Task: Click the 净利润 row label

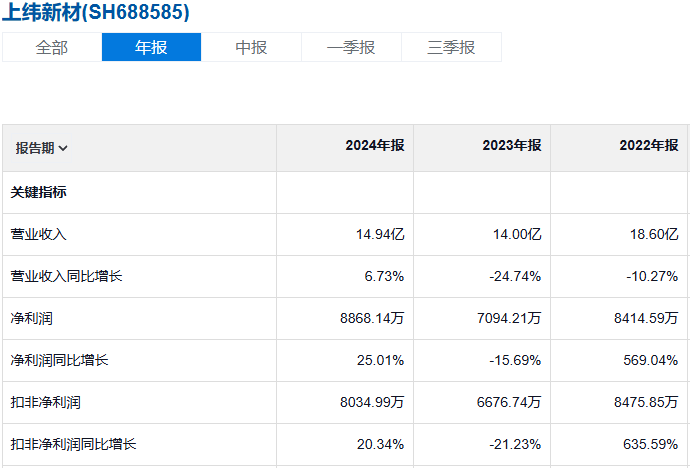Action: coord(31,318)
